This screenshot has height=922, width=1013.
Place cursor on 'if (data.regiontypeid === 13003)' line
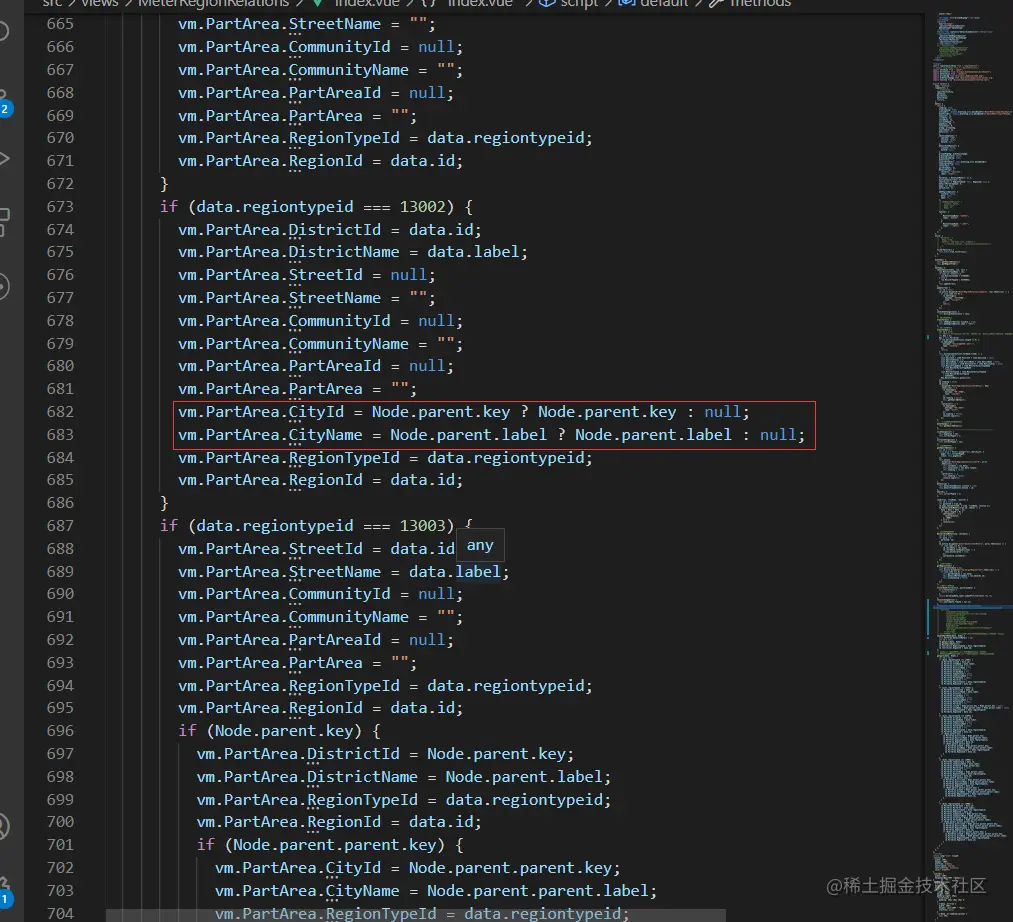317,526
